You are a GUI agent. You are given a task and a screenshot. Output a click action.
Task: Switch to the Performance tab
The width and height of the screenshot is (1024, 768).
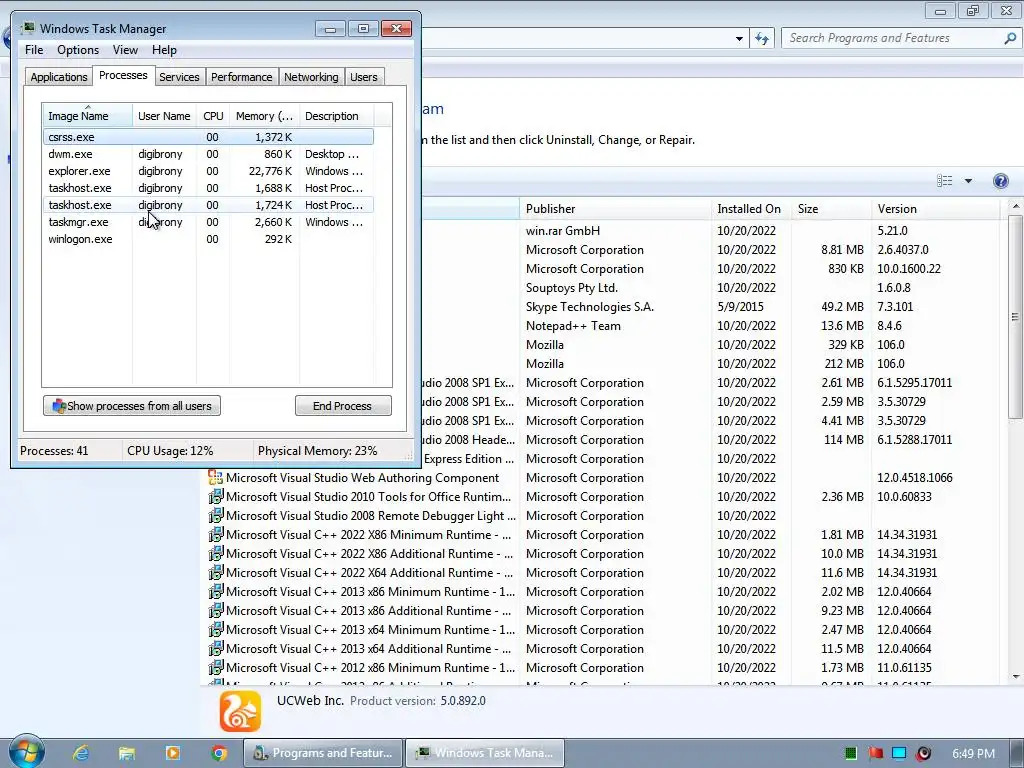pyautogui.click(x=241, y=77)
